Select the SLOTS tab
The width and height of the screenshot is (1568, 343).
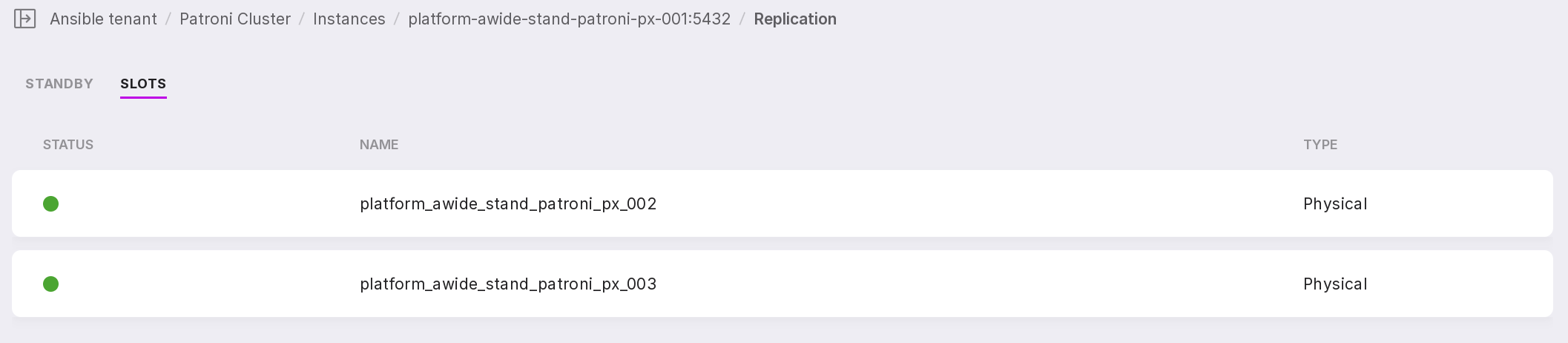[x=143, y=84]
